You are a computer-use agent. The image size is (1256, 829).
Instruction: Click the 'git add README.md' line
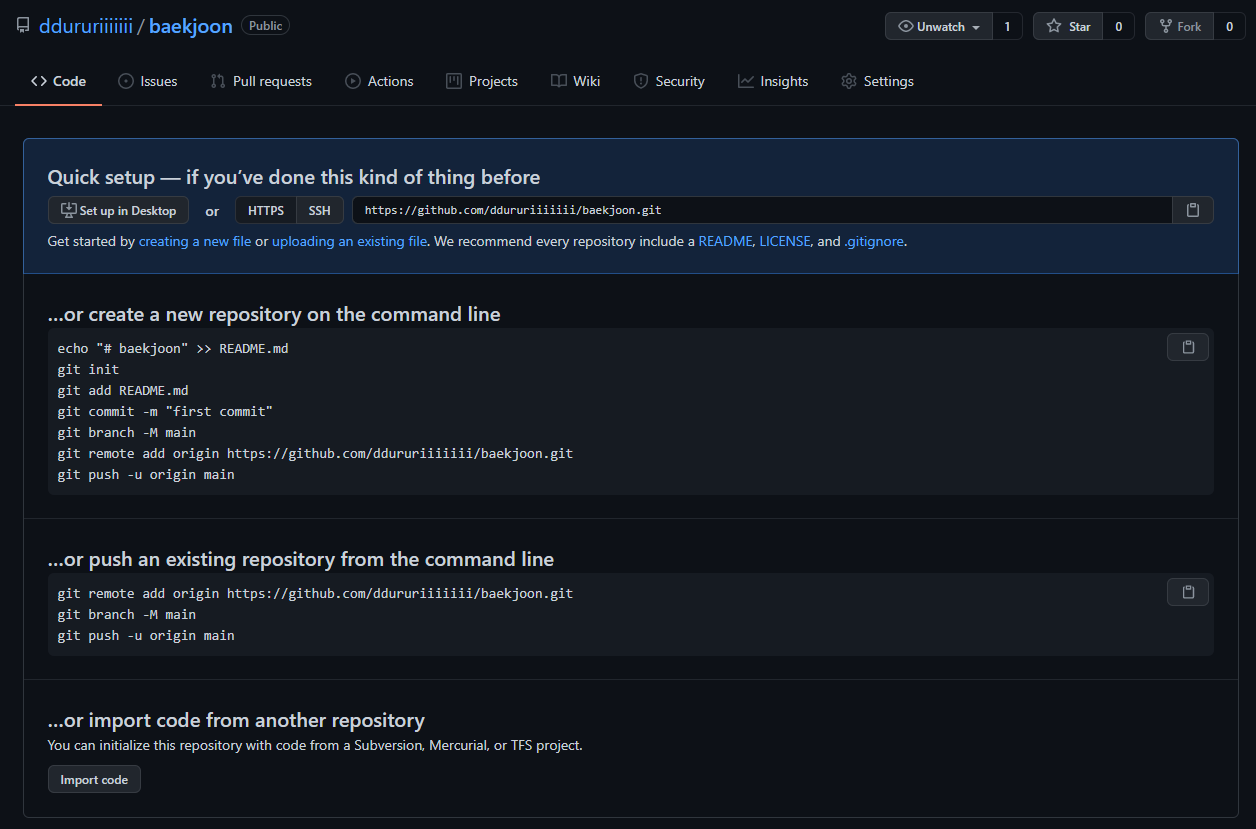point(123,390)
